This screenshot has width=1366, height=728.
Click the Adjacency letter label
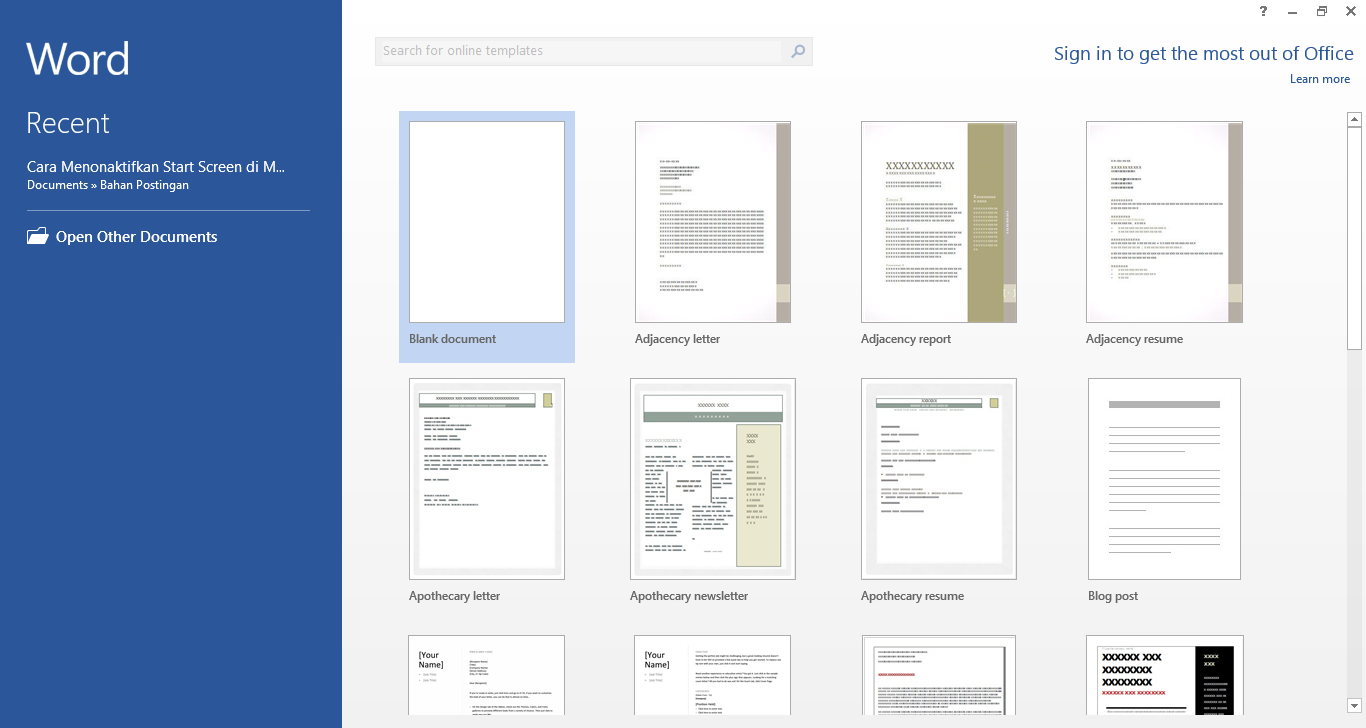(677, 339)
